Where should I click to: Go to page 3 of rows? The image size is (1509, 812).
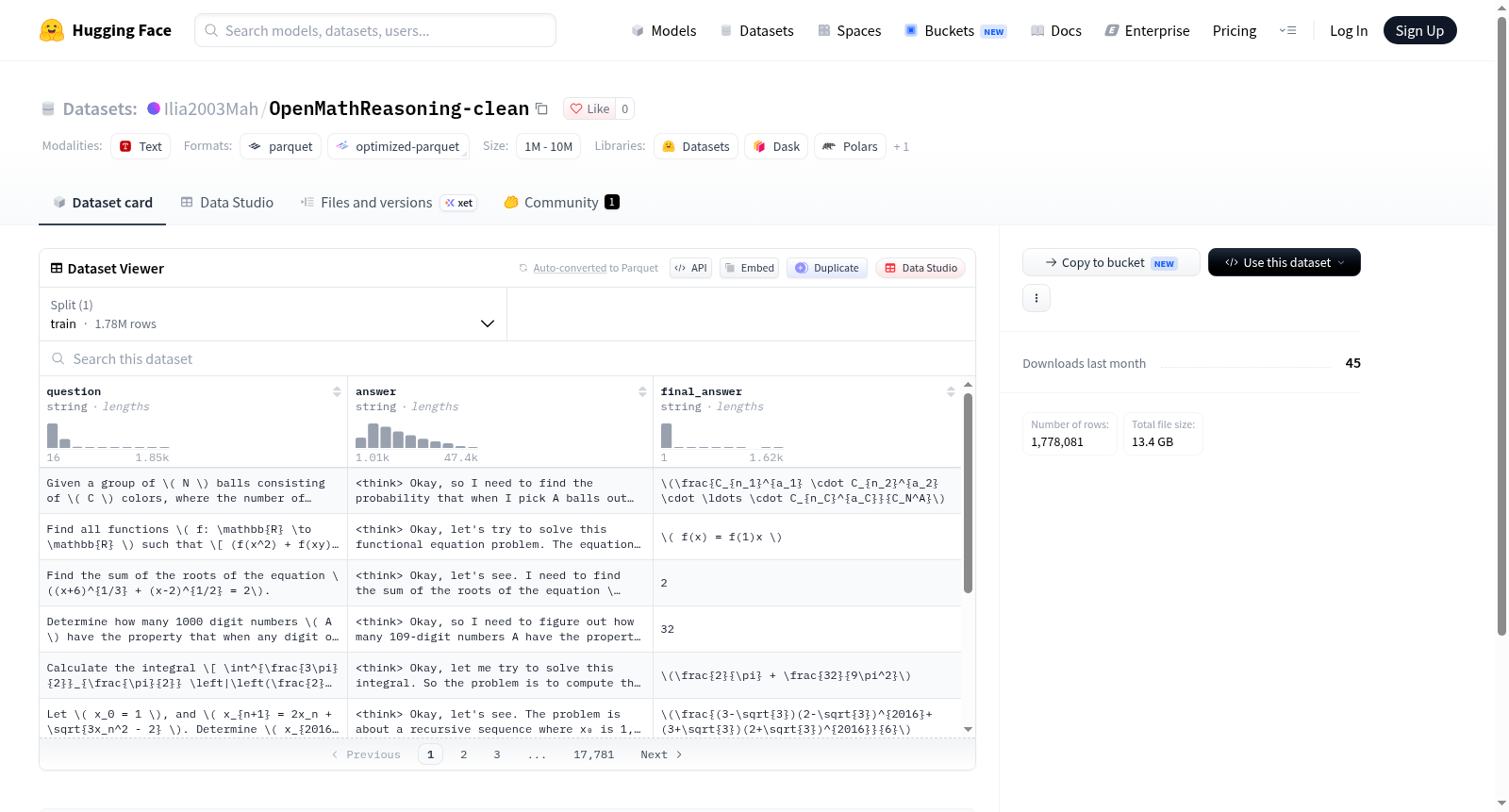point(496,754)
